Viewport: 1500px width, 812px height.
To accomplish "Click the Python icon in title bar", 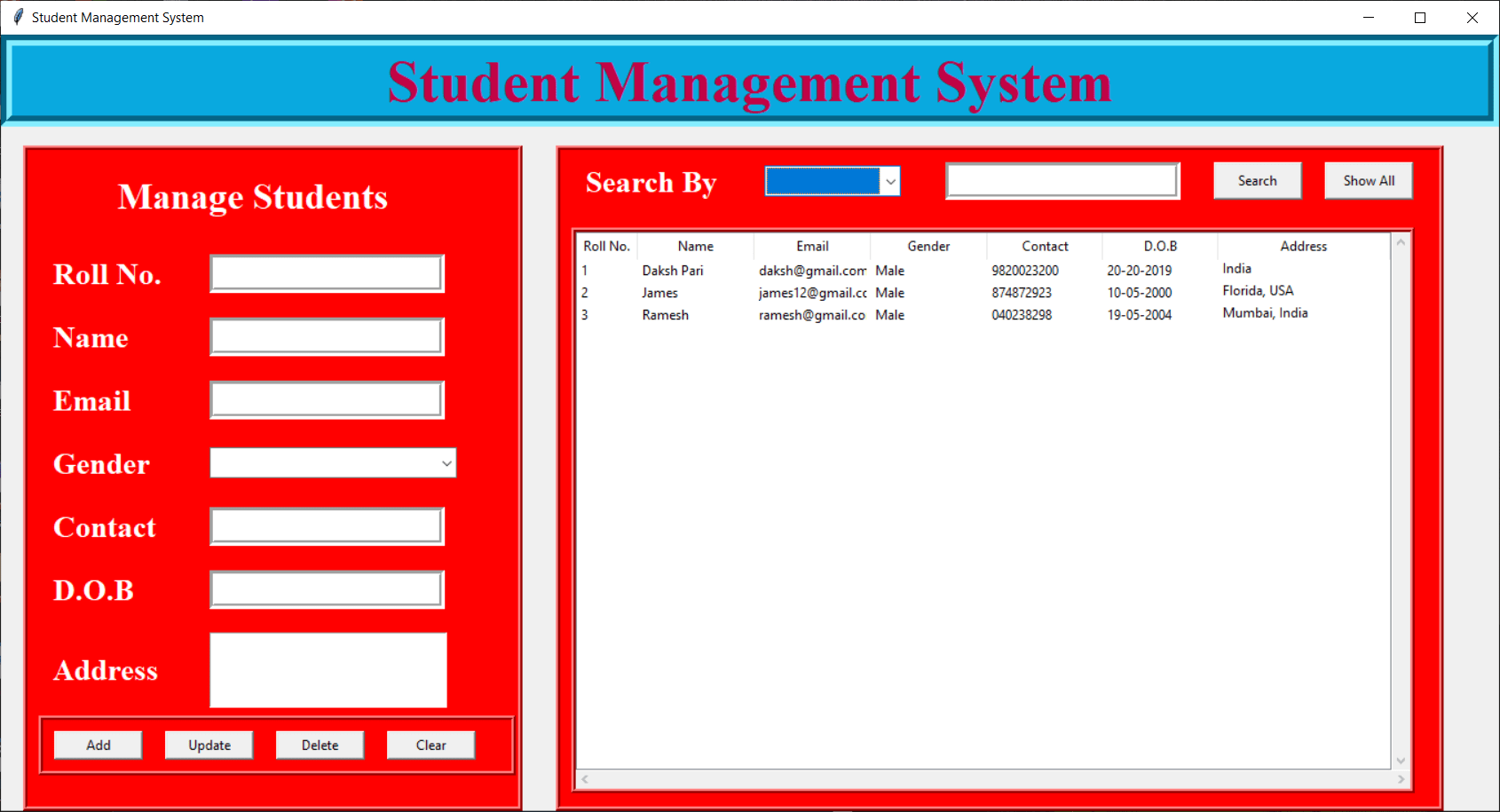I will 18,17.
